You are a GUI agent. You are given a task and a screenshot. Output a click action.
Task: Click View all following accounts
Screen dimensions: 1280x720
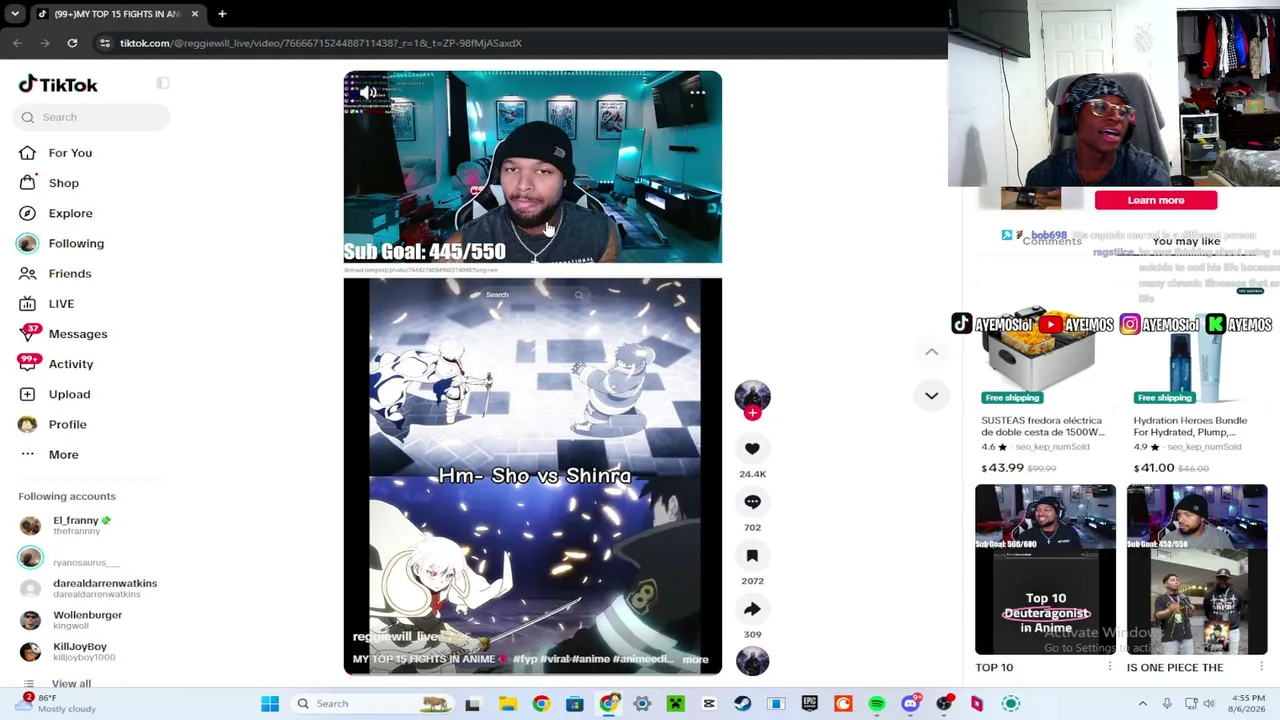point(71,684)
